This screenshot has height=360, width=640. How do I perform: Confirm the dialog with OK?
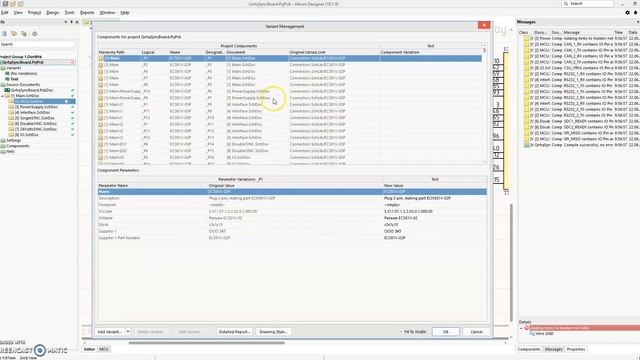coord(446,332)
